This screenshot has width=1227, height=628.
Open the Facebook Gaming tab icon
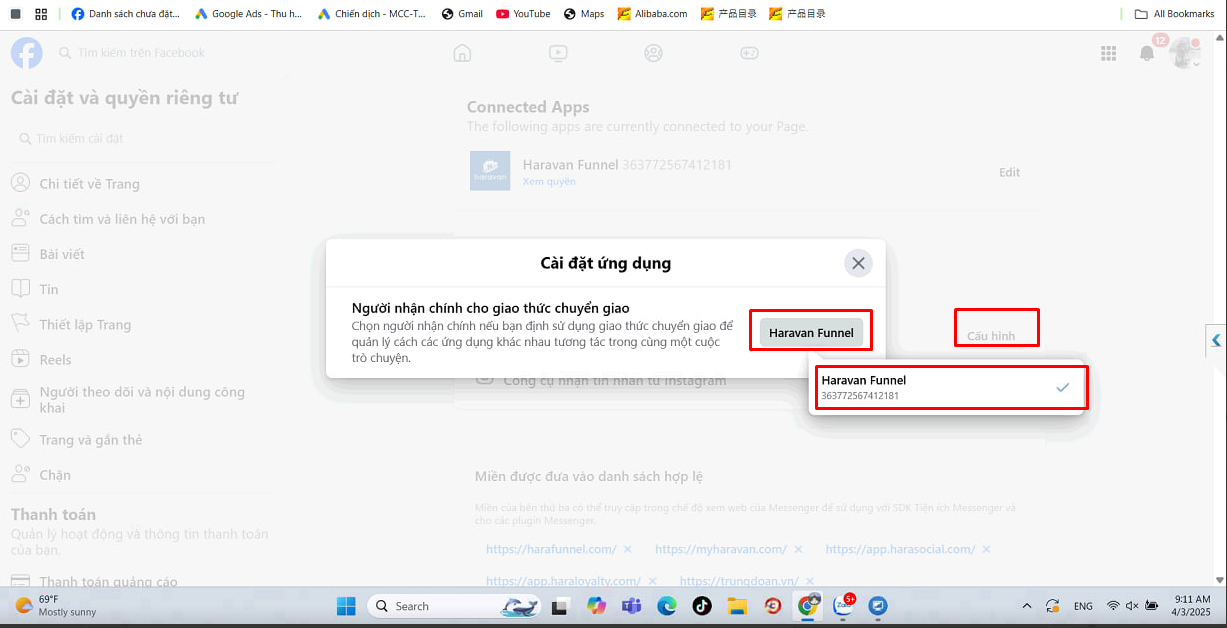[x=748, y=53]
